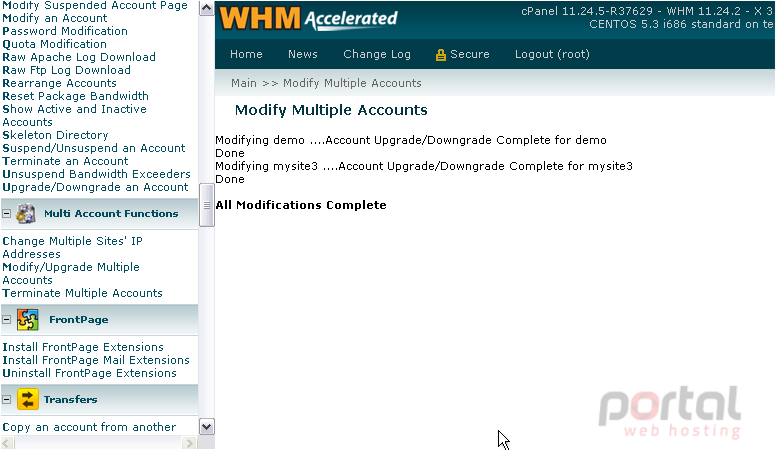The height and width of the screenshot is (450, 776).
Task: Open Install FrontPage Mail Extensions link
Action: (x=96, y=360)
